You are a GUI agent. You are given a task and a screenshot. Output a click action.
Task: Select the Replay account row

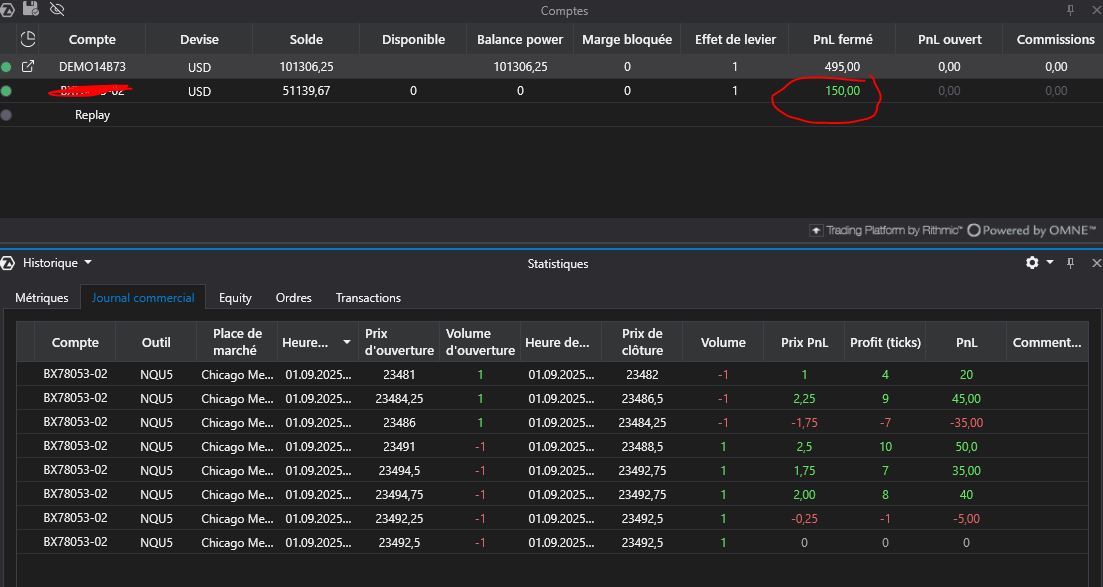pos(92,115)
